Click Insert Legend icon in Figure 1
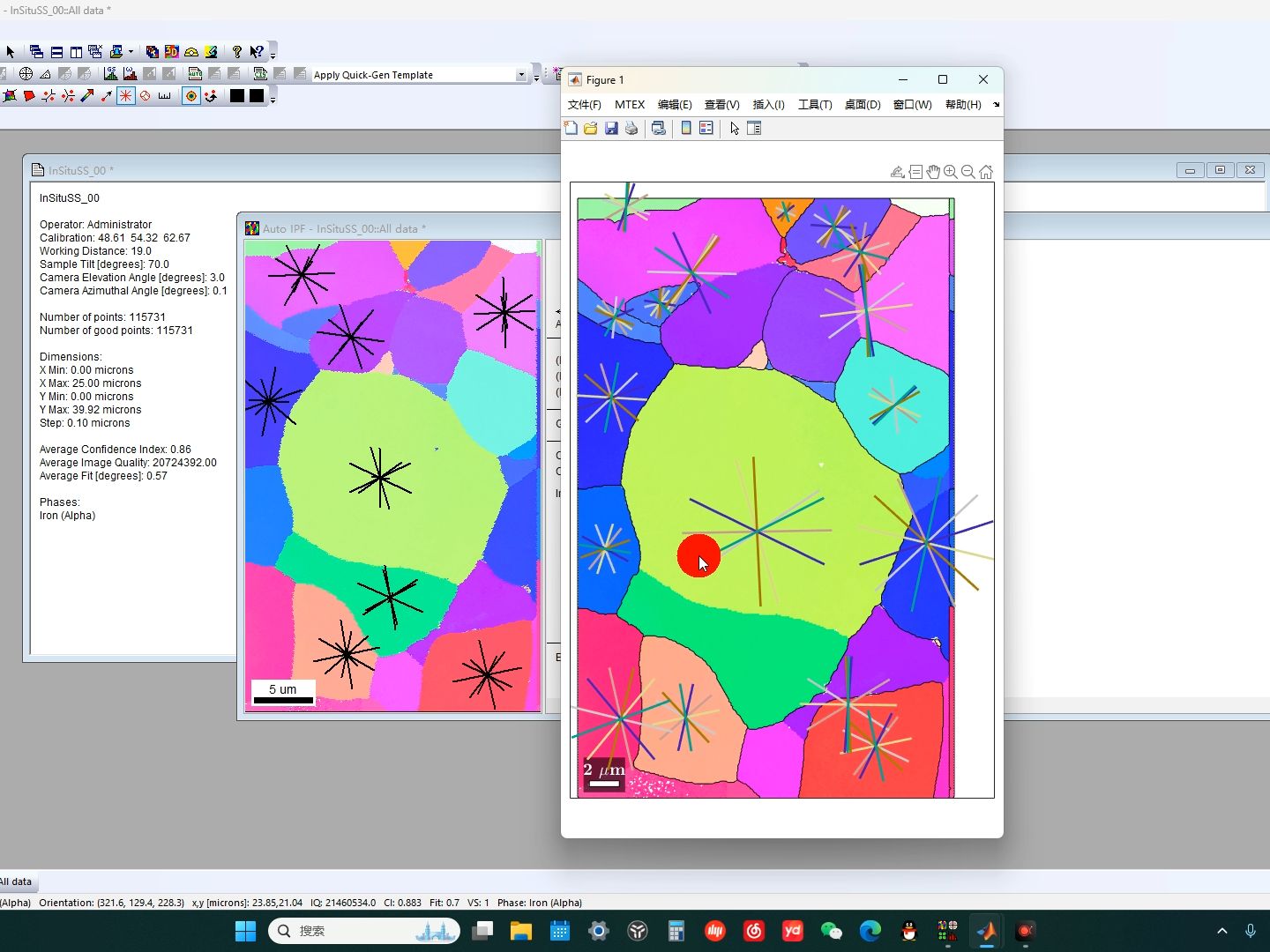1270x952 pixels. click(706, 129)
